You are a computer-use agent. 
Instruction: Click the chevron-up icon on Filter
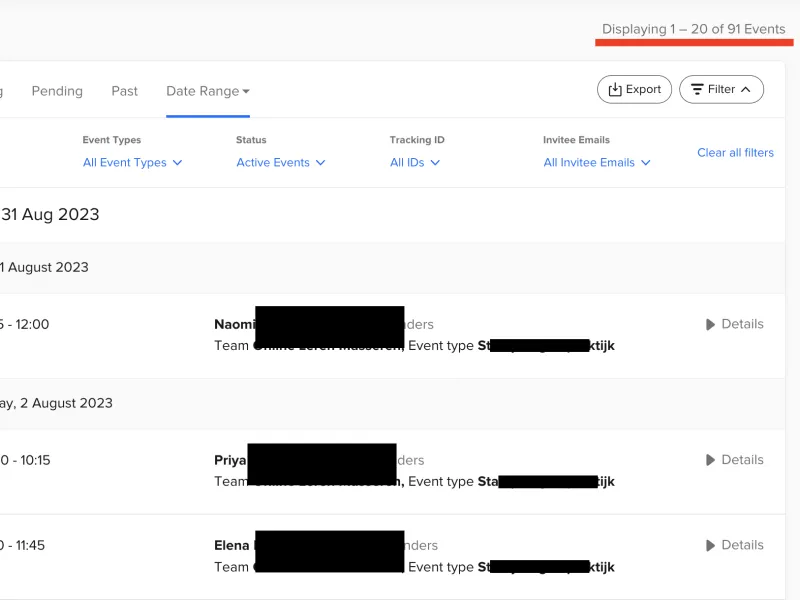745,89
